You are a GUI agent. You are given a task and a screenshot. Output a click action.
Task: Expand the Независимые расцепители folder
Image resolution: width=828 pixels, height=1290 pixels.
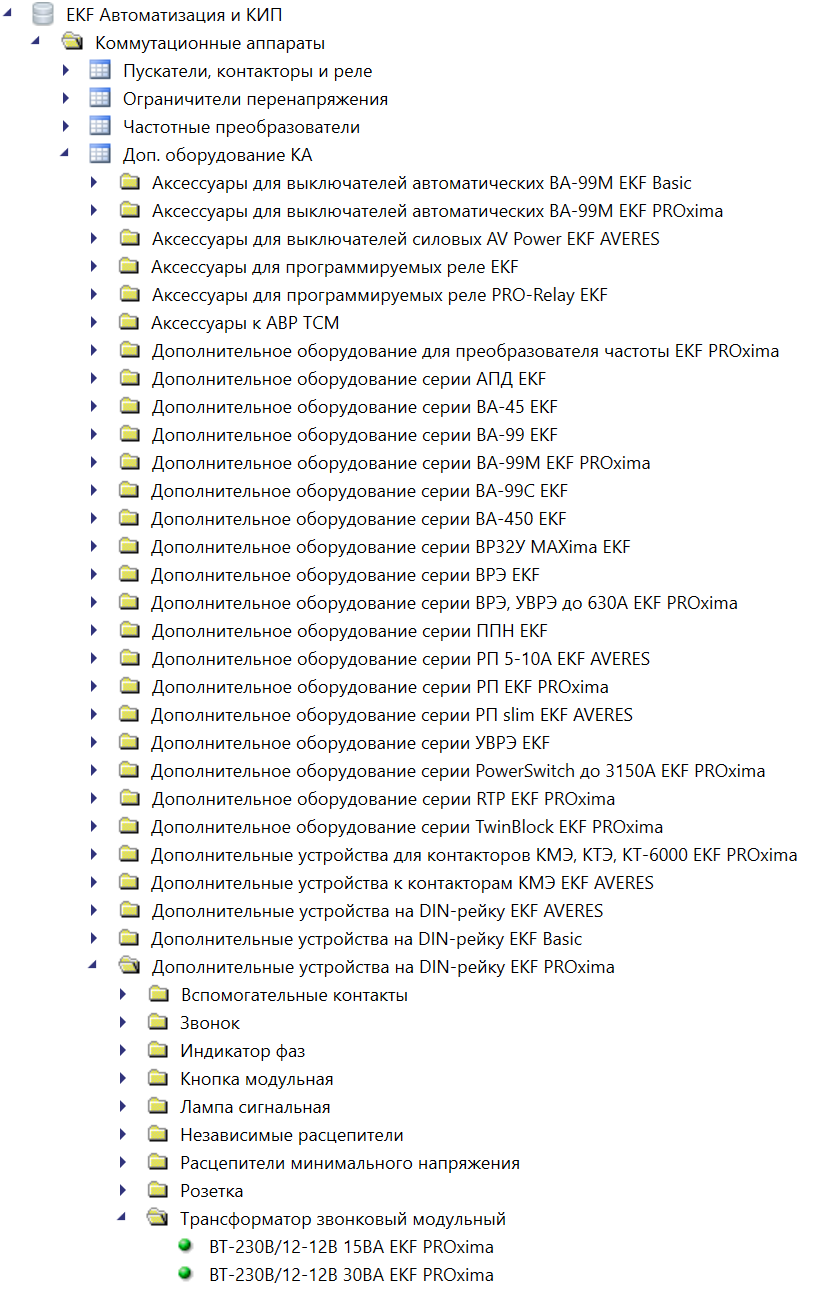coord(124,1135)
